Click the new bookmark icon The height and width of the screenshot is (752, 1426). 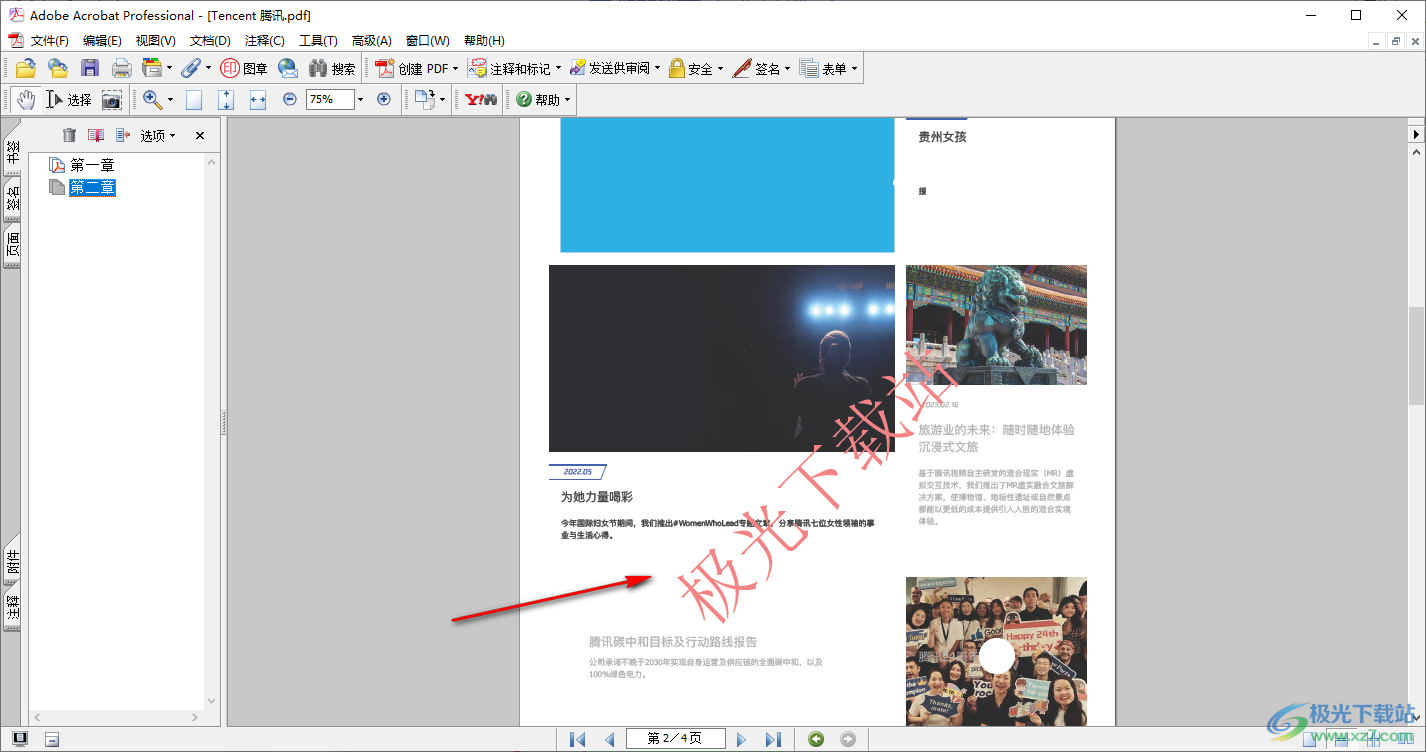click(96, 135)
